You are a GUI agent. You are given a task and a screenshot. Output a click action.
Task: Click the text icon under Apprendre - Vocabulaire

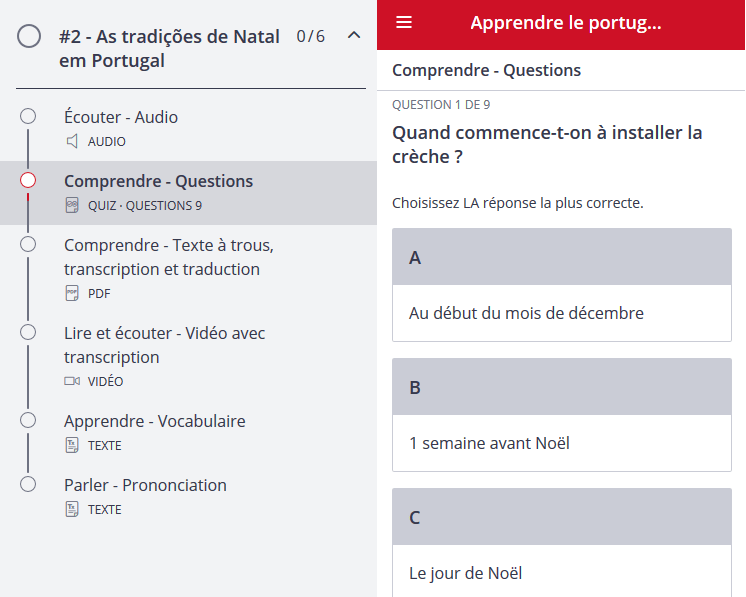[x=72, y=445]
